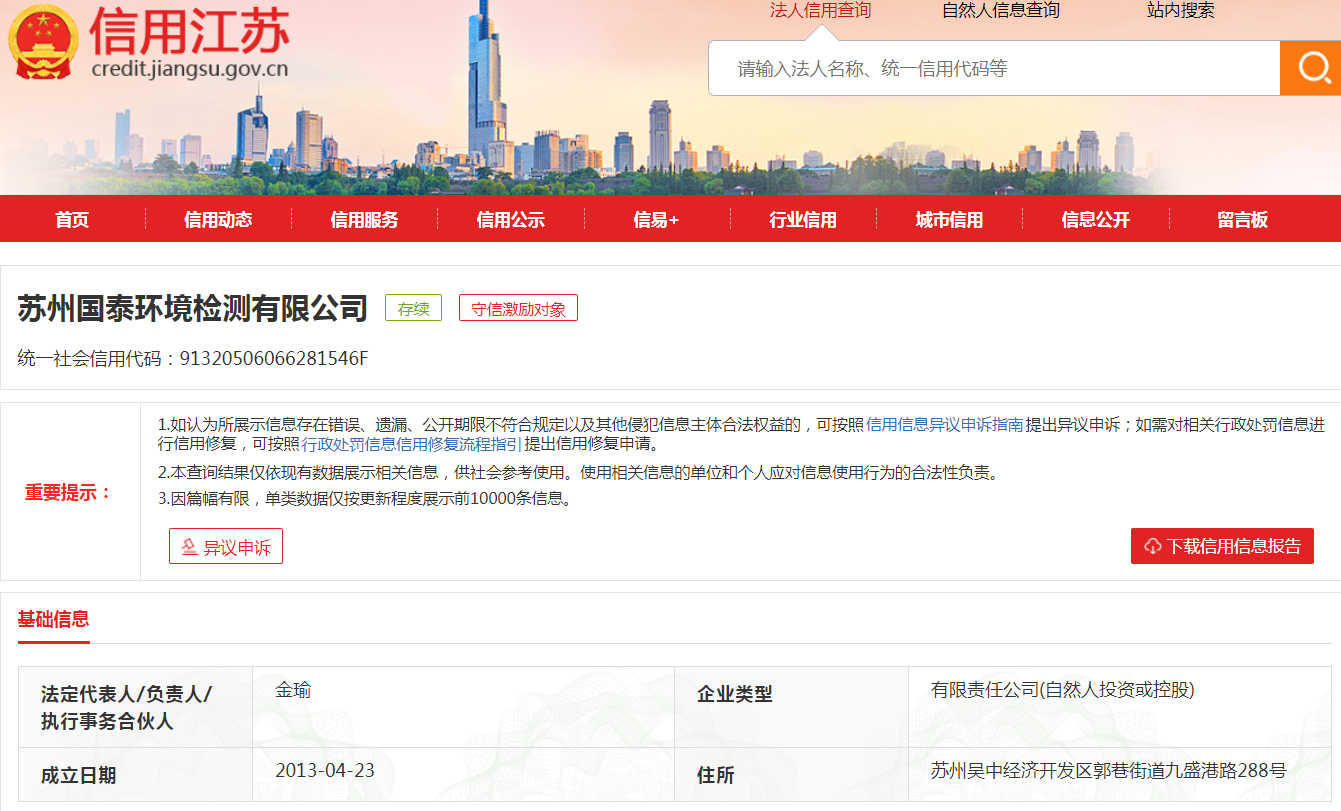Click the credit code 91320506066281546F
1341x811 pixels.
point(273,358)
